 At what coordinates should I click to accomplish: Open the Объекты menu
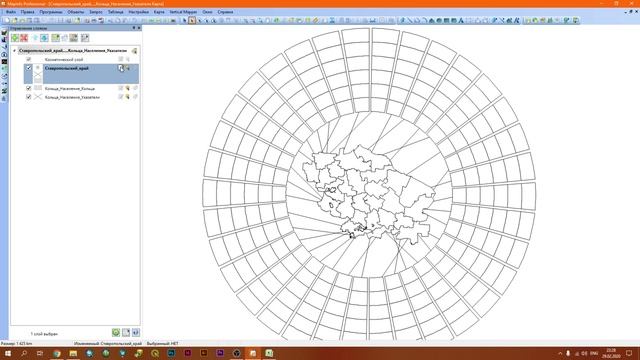(x=76, y=12)
